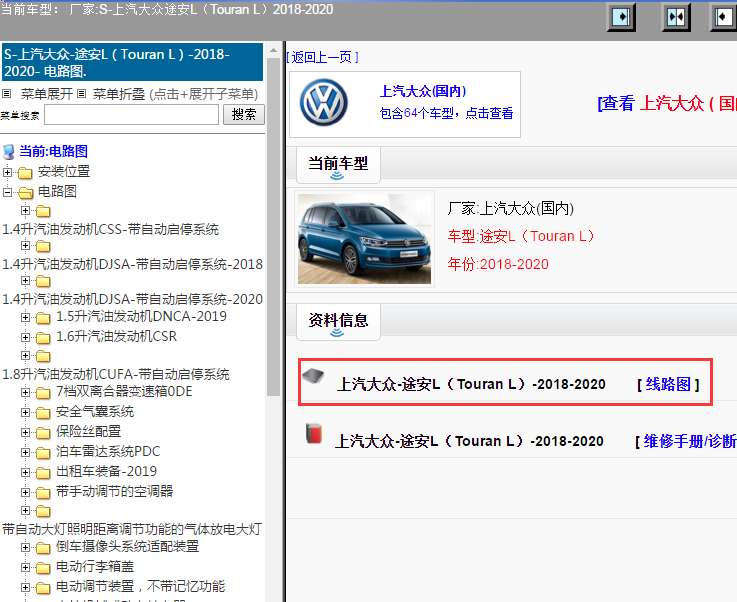Expand the 1.4升汽油发动机DJSA-2018 node
Image resolution: width=737 pixels, height=602 pixels.
25,245
